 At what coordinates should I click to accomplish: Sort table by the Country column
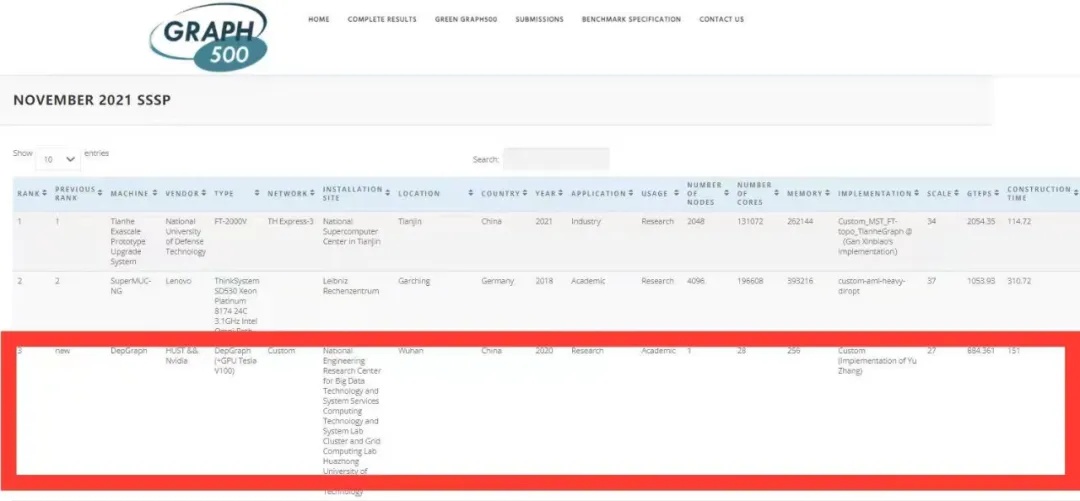point(500,193)
